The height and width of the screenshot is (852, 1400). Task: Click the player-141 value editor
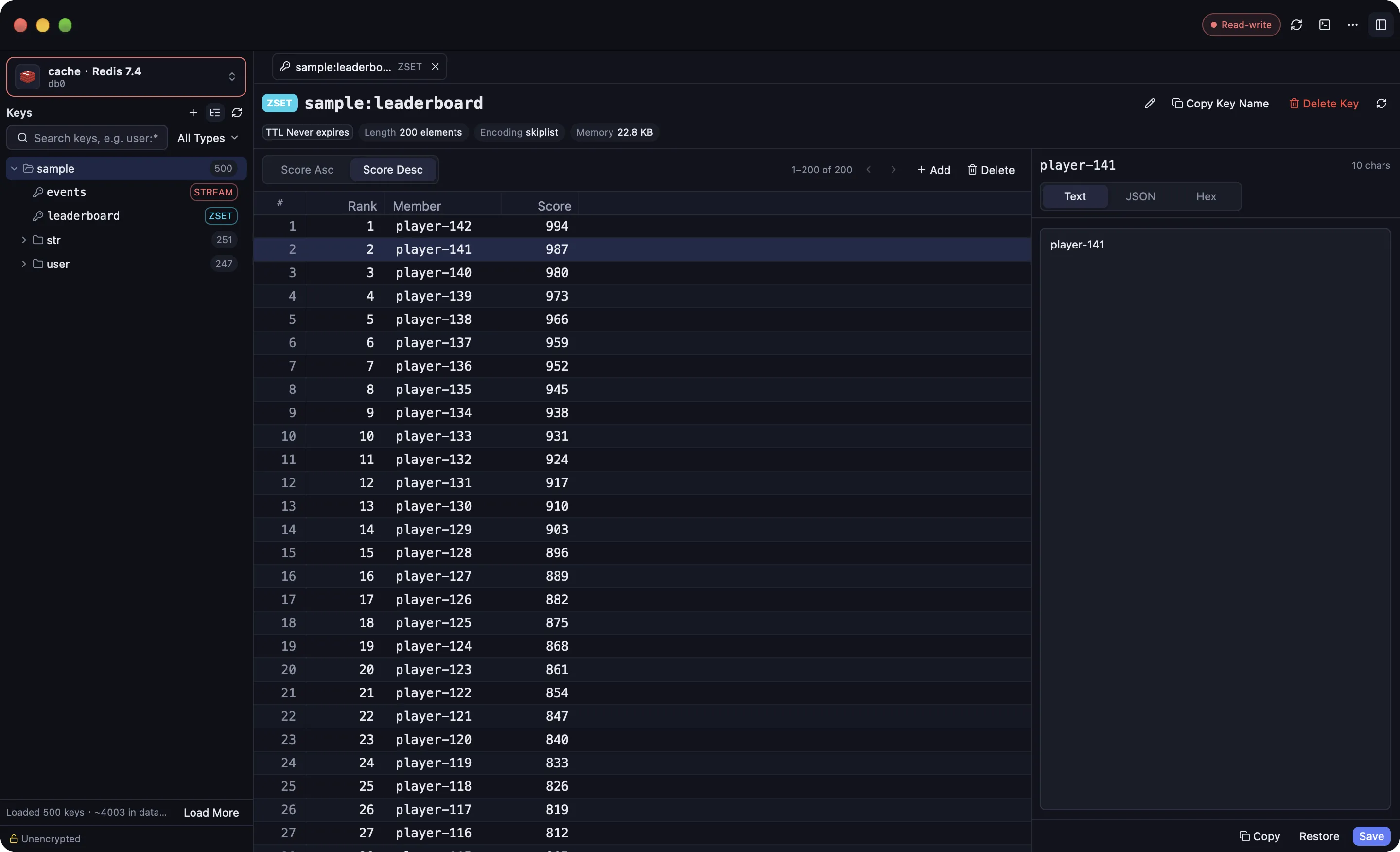[1215, 519]
